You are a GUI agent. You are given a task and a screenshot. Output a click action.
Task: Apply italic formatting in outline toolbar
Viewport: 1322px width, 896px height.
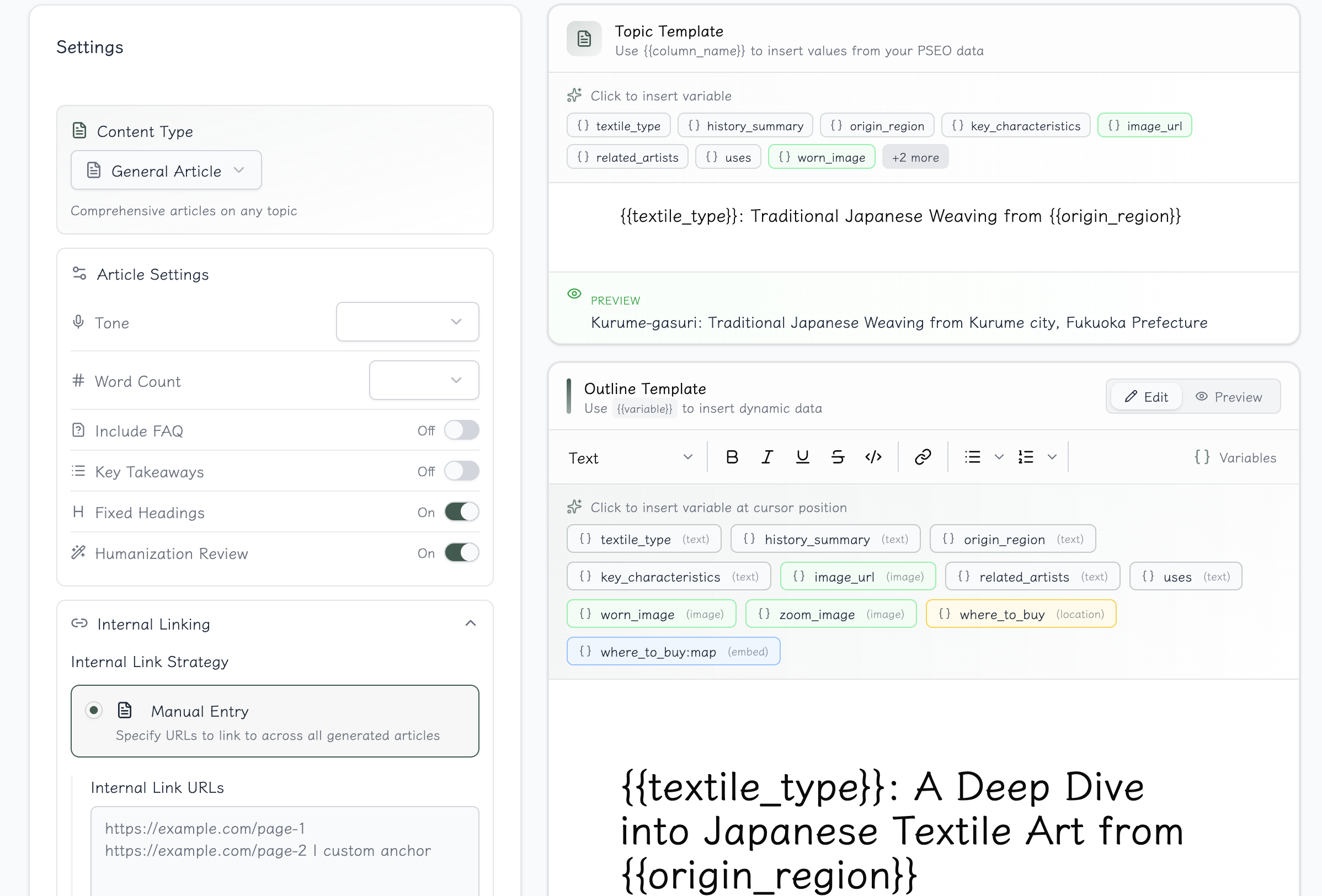tap(767, 457)
